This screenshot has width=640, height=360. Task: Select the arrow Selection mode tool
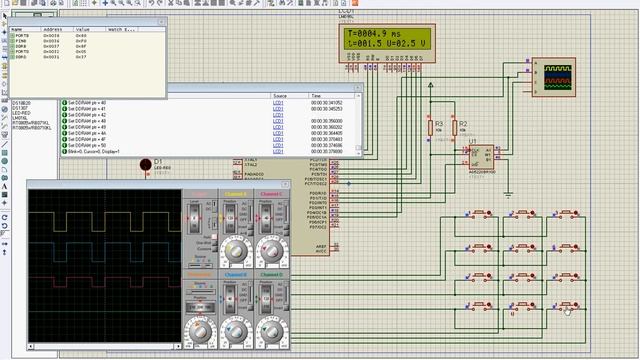coord(4,16)
